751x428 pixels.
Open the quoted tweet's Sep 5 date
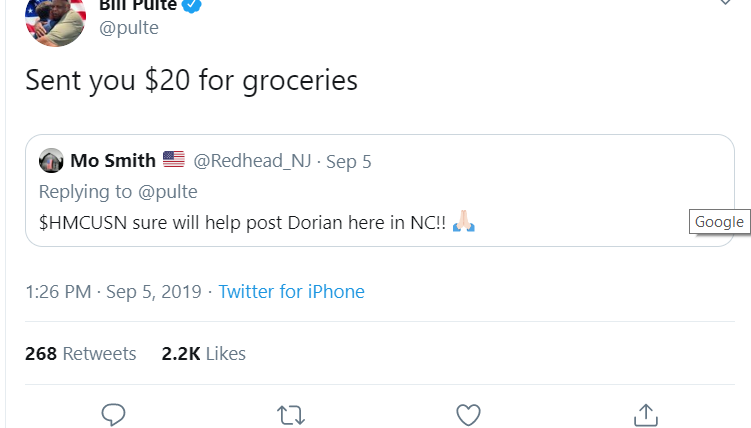(x=348, y=161)
